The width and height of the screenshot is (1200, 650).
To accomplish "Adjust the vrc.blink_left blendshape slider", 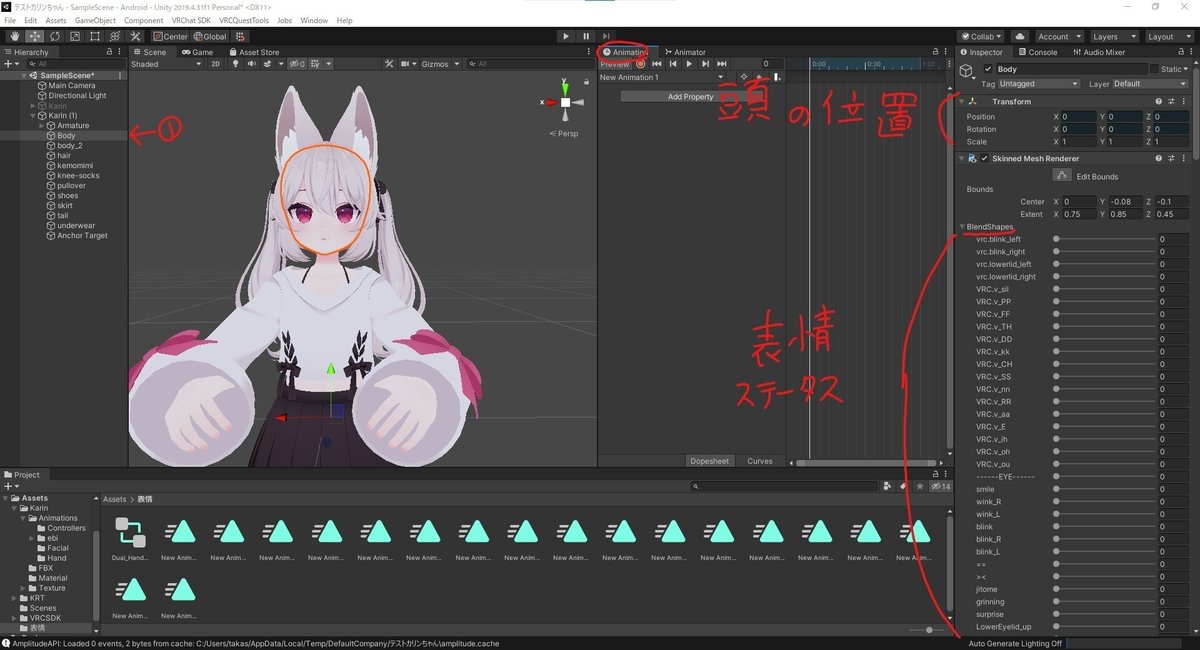I will click(1103, 239).
